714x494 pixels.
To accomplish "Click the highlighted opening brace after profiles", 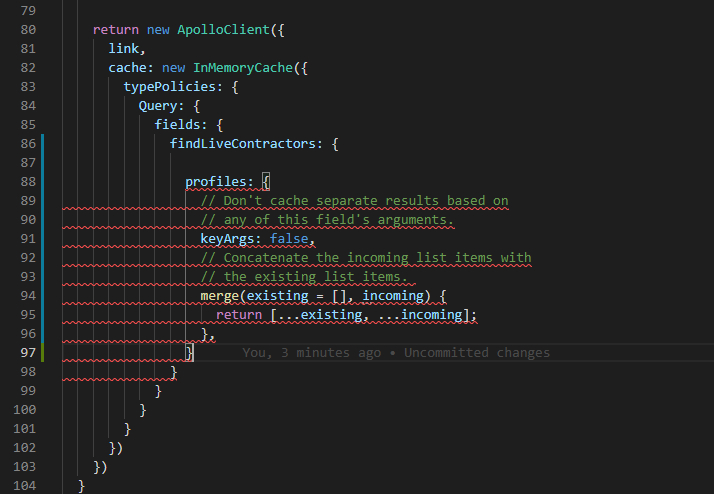I will (x=266, y=182).
